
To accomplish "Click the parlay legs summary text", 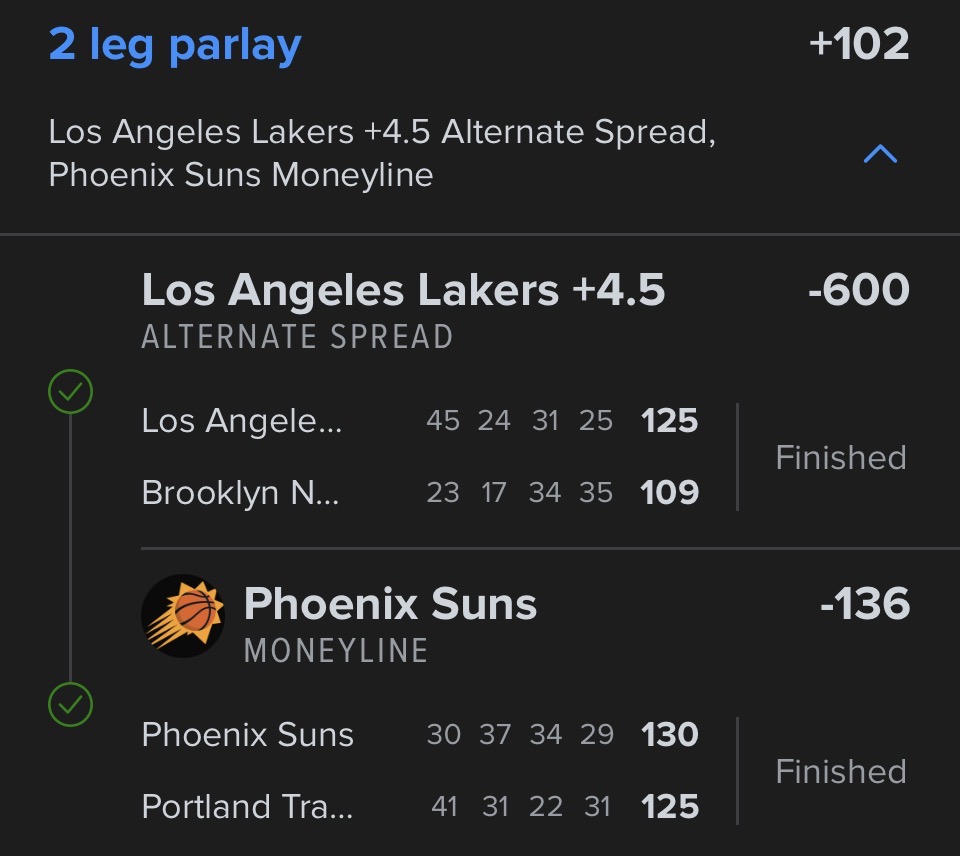I will [382, 153].
